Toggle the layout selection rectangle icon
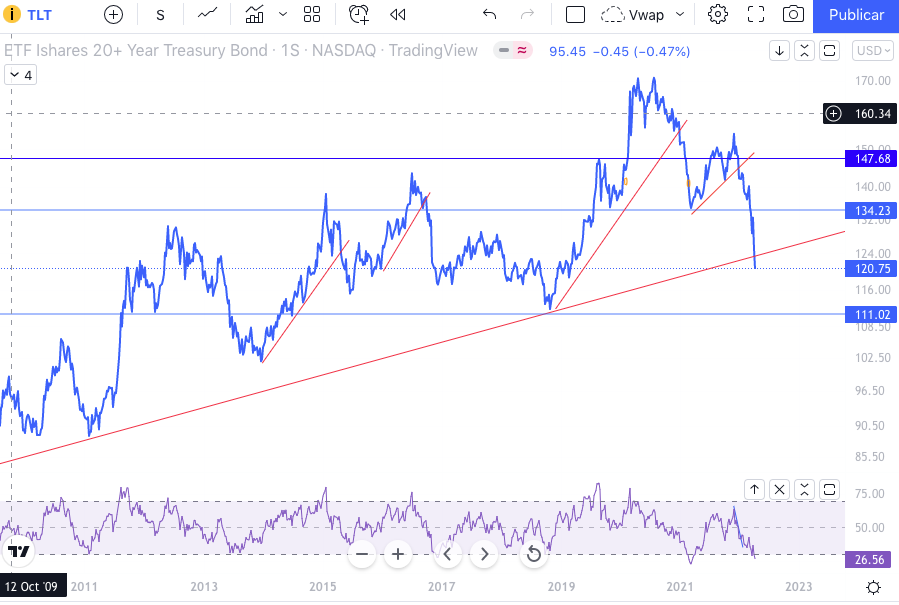 [575, 15]
